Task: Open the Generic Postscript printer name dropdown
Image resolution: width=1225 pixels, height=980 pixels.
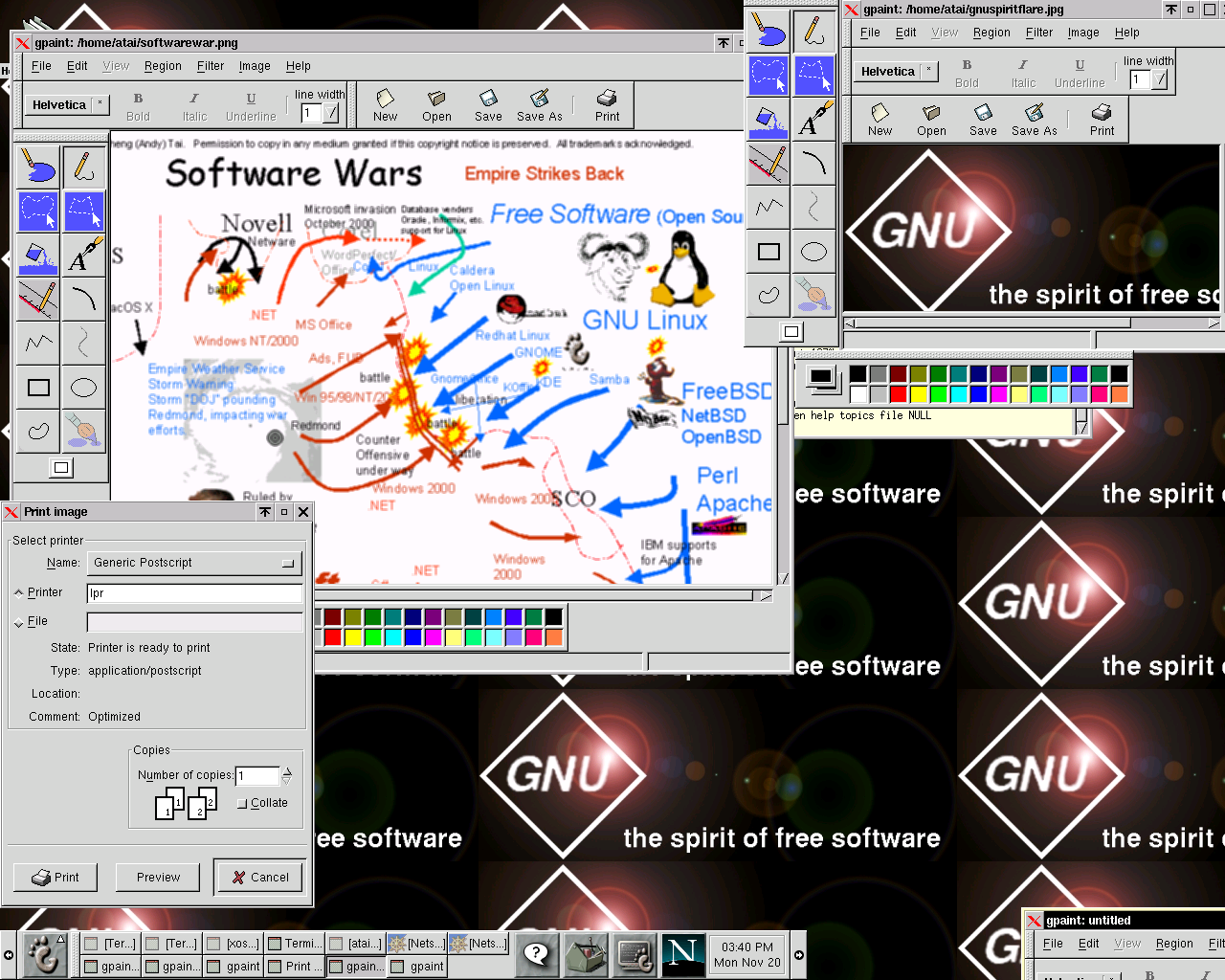Action: (194, 563)
